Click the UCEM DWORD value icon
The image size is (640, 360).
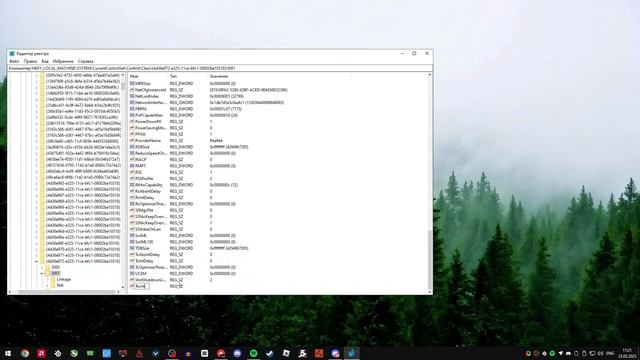click(132, 273)
